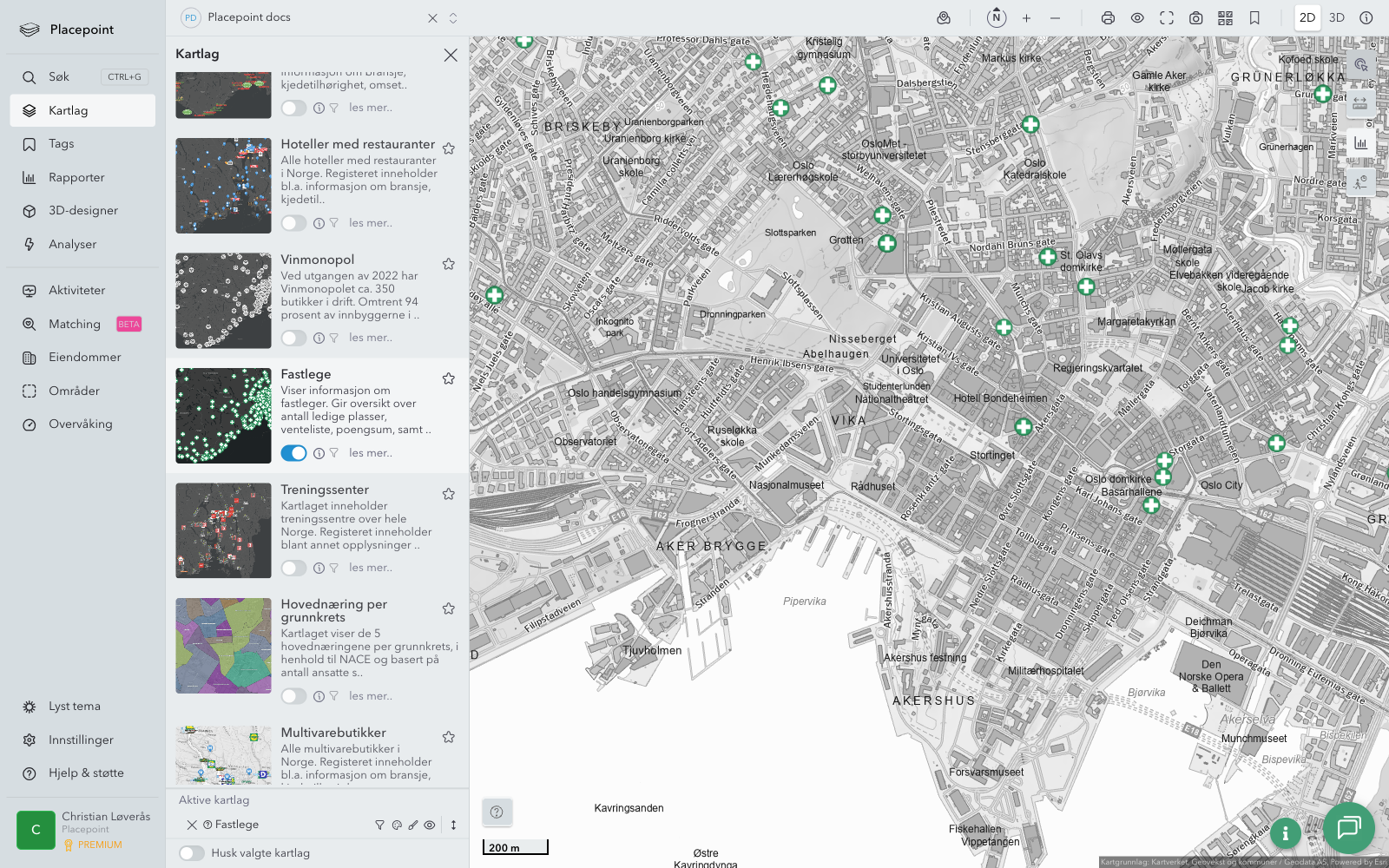The width and height of the screenshot is (1389, 868).
Task: Click zoom in plus button
Action: 1026,17
